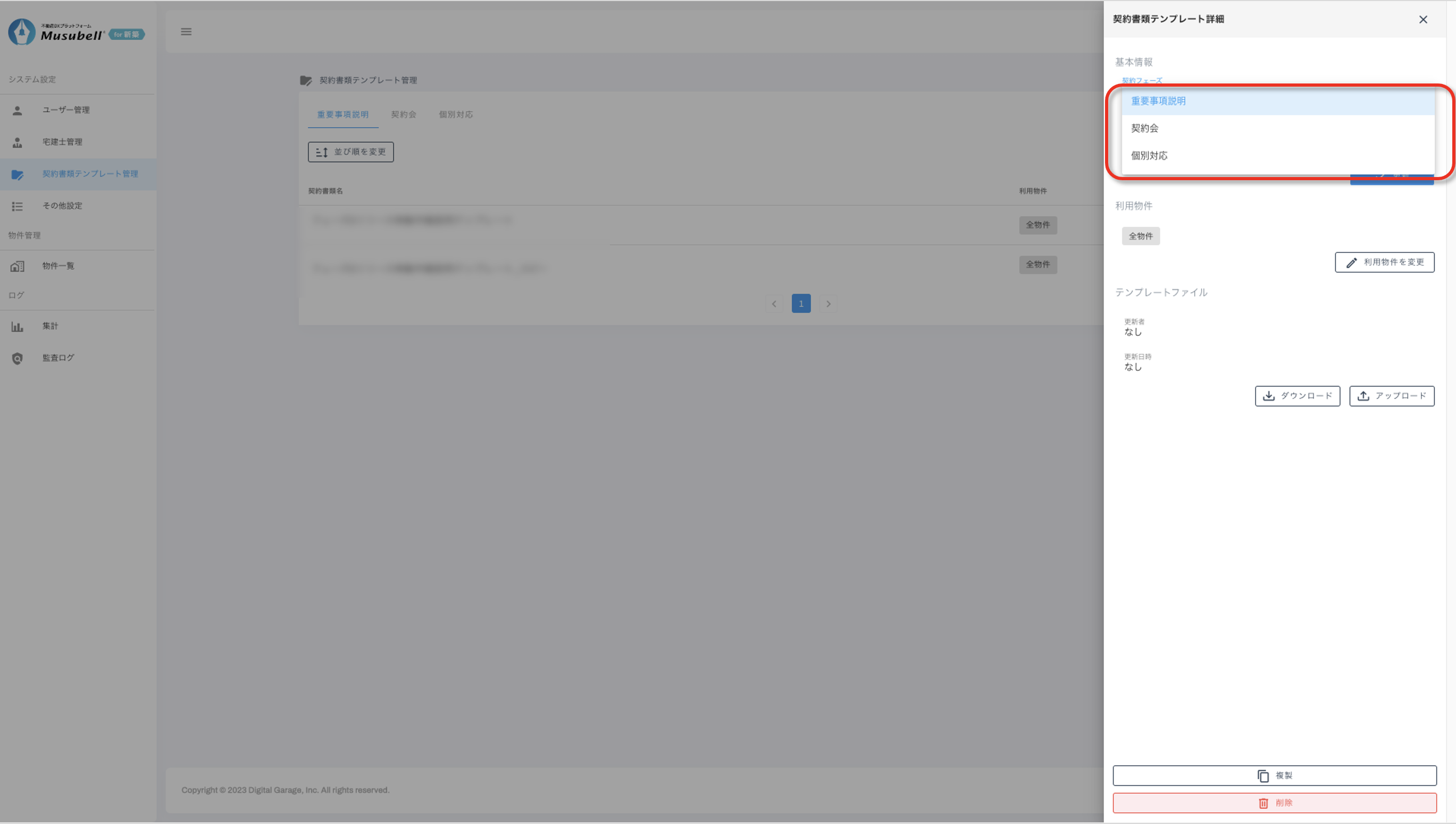This screenshot has height=824, width=1456.
Task: Click ダウンロード button
Action: tap(1297, 396)
